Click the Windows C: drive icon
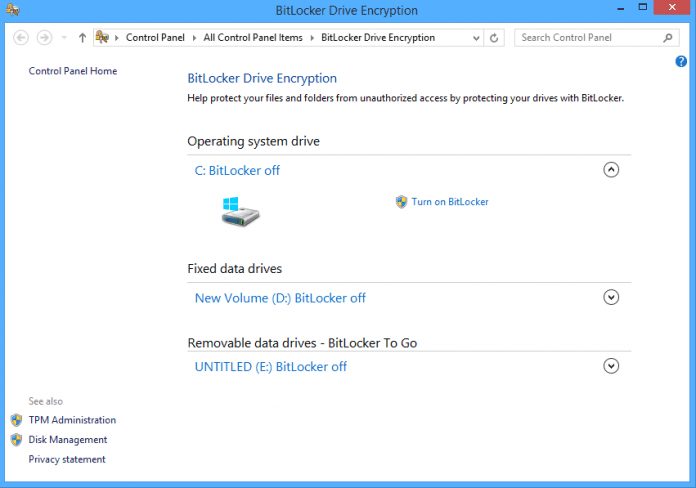 pyautogui.click(x=240, y=211)
